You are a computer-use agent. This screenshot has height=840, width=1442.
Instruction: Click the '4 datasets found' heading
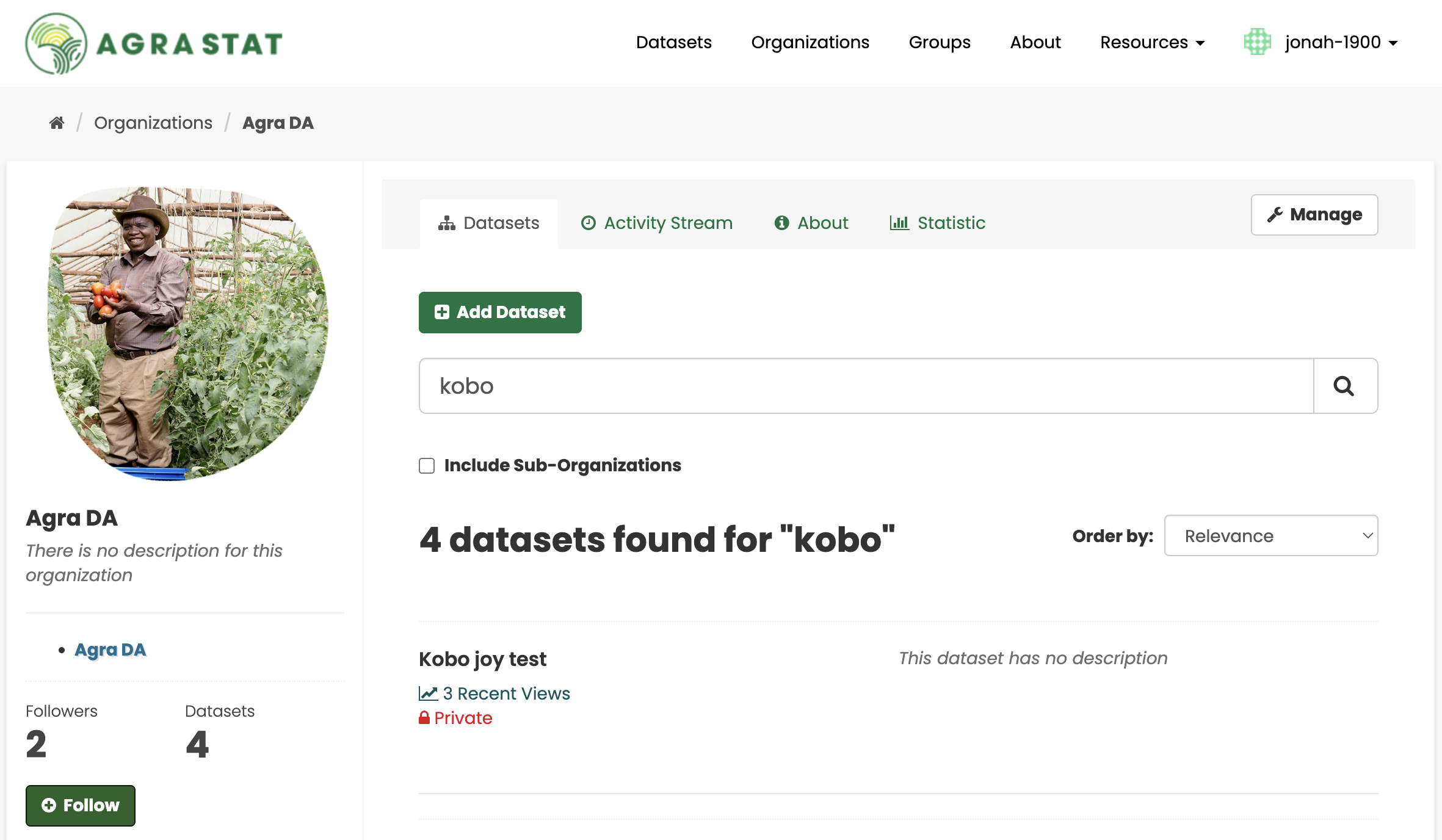pos(657,540)
